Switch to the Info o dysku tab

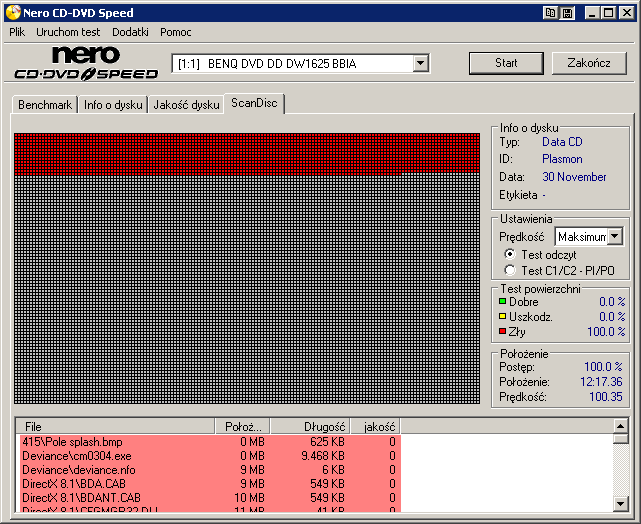113,105
